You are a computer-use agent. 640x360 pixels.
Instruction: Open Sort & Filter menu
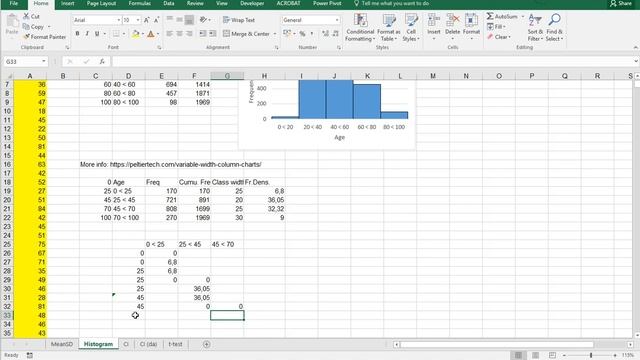coord(535,27)
